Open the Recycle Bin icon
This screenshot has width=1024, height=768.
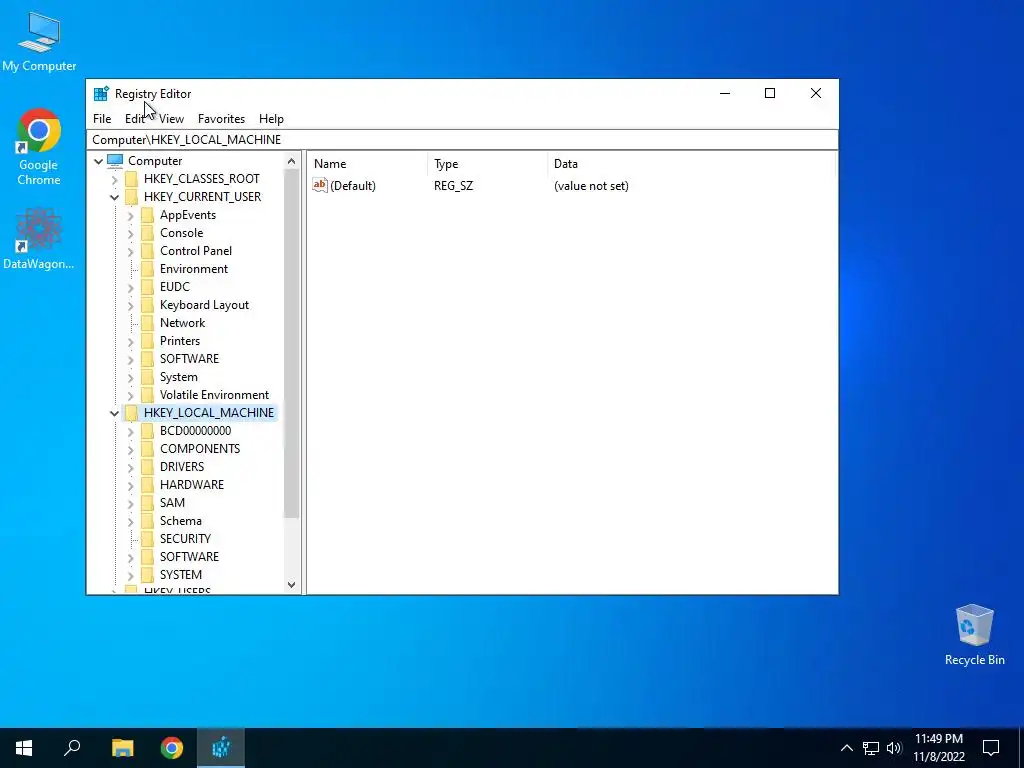click(x=974, y=635)
